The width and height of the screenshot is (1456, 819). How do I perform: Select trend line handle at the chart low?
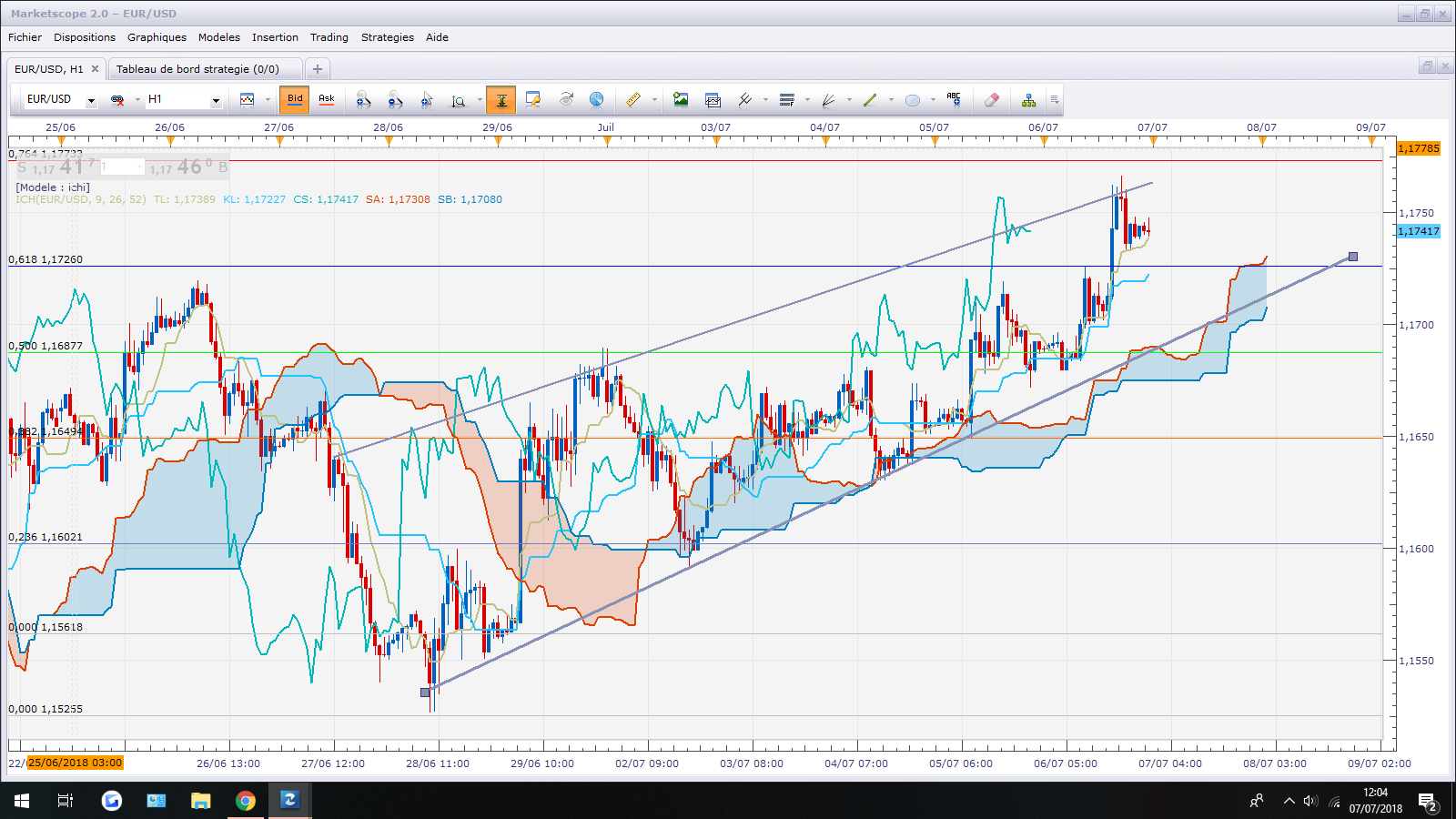coord(425,693)
